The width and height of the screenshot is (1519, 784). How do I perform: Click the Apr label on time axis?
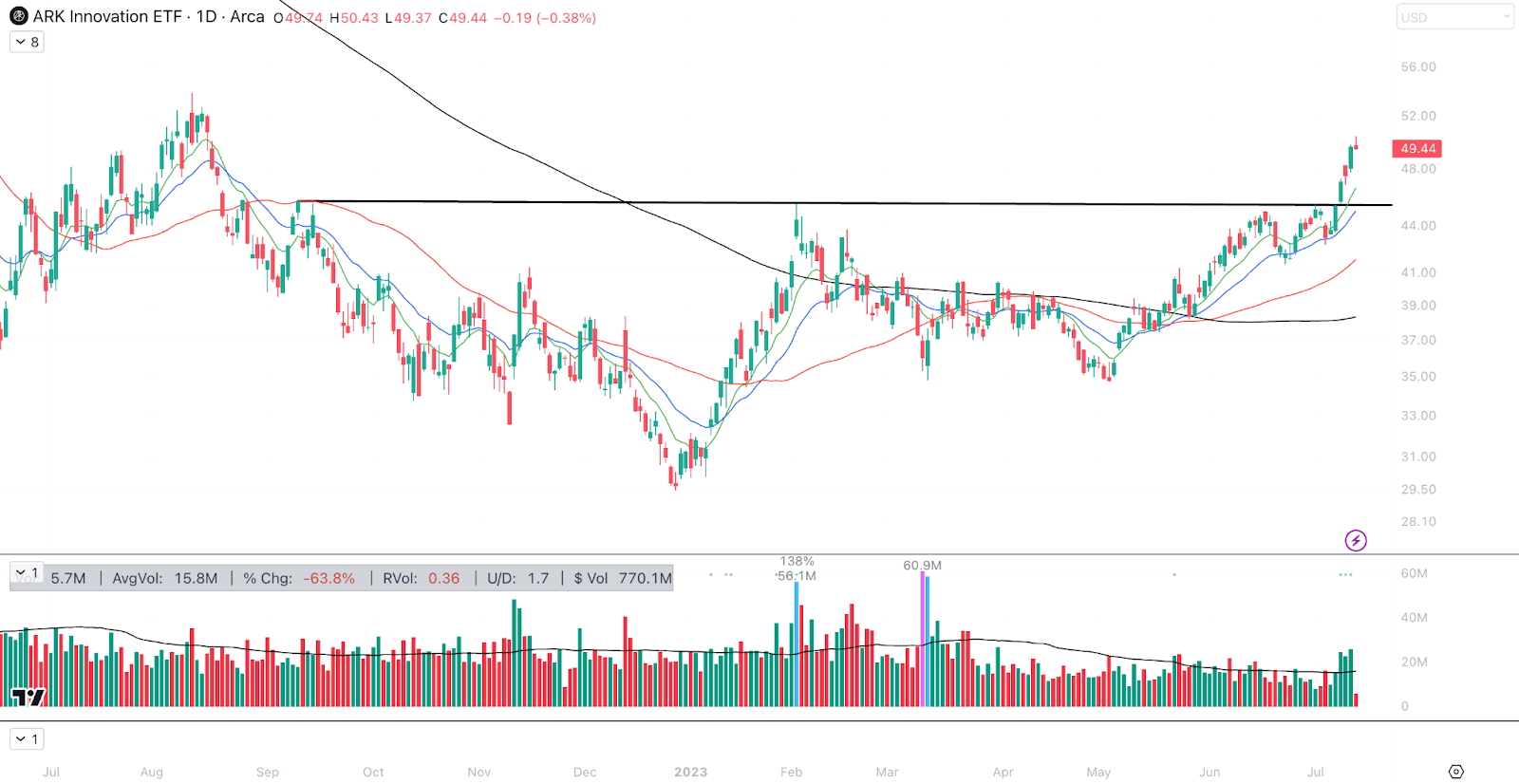pyautogui.click(x=1003, y=772)
